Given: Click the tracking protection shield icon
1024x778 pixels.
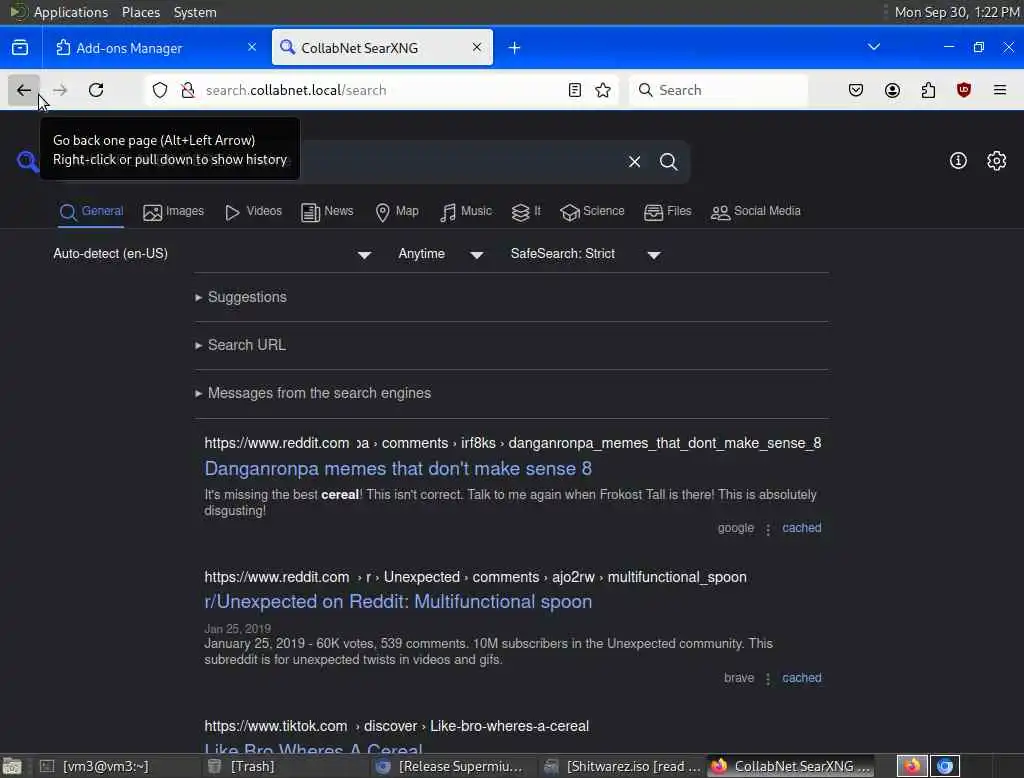Looking at the screenshot, I should point(160,90).
